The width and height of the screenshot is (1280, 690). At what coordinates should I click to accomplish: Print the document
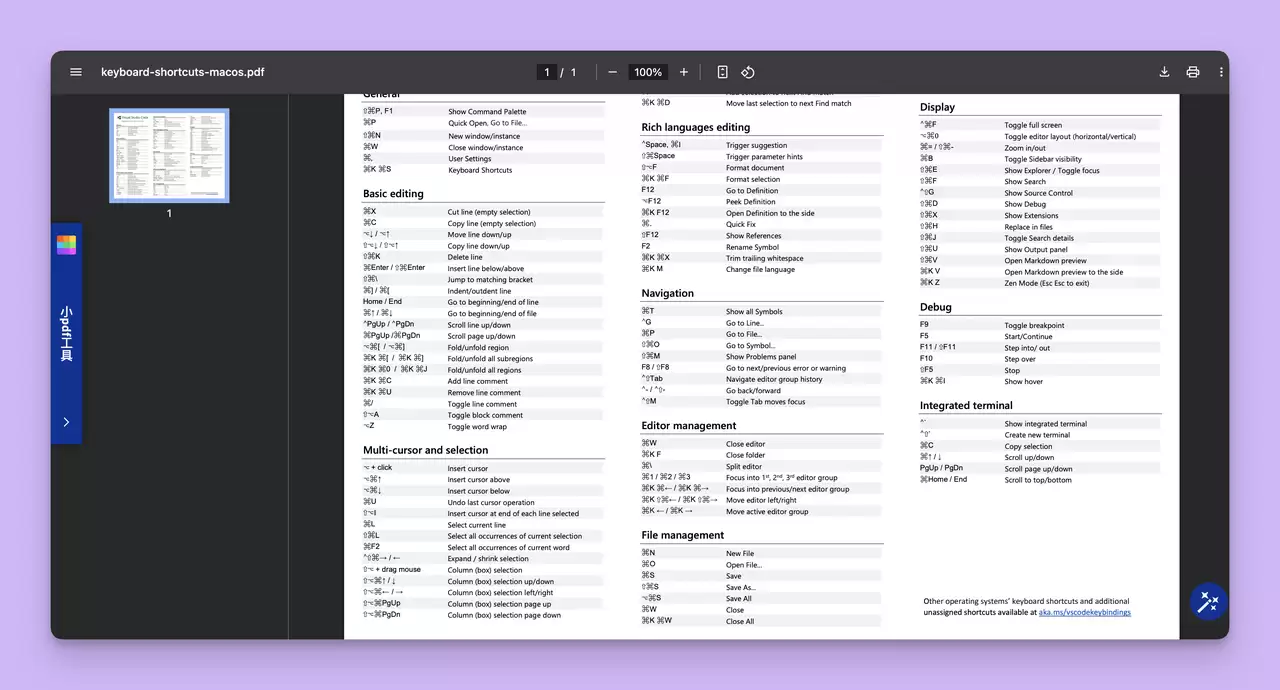[x=1193, y=72]
